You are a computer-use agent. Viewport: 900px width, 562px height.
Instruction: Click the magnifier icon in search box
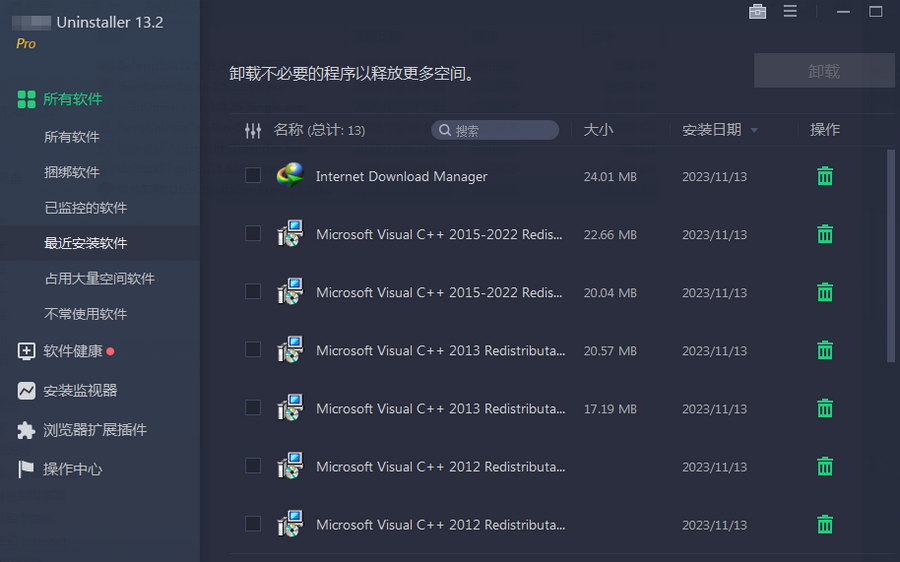[445, 130]
